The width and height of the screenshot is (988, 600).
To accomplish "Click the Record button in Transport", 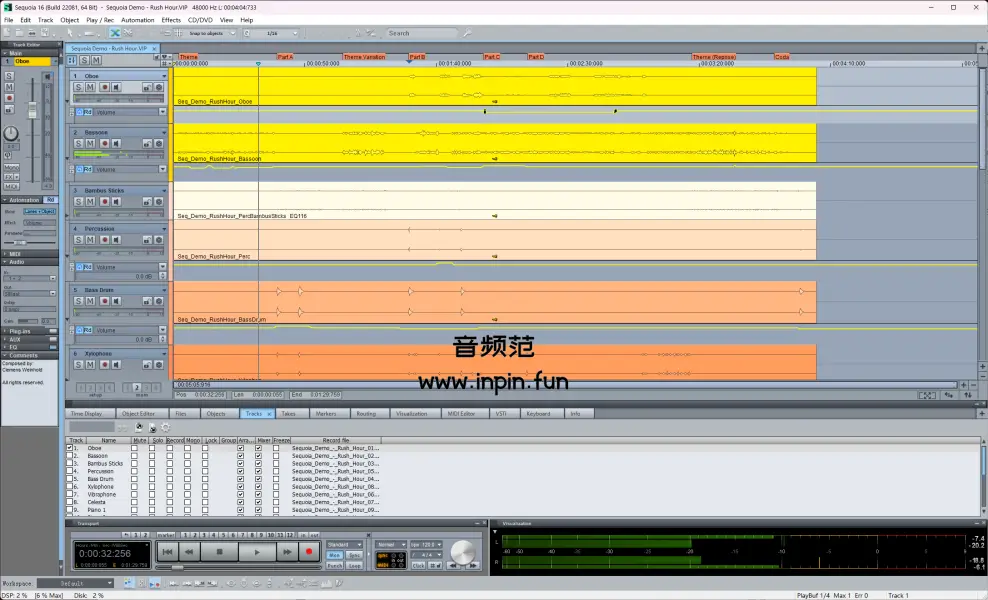I will pyautogui.click(x=309, y=552).
